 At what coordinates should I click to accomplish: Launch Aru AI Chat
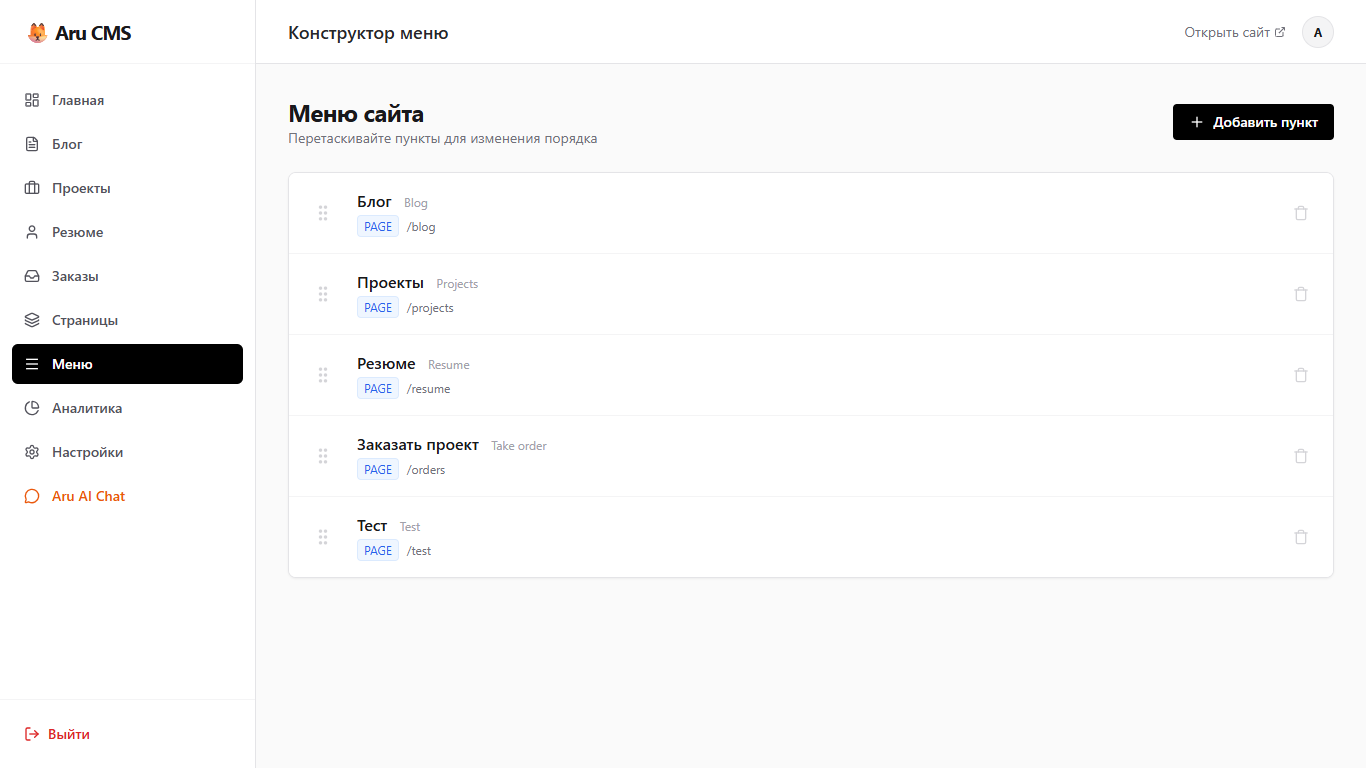coord(88,496)
